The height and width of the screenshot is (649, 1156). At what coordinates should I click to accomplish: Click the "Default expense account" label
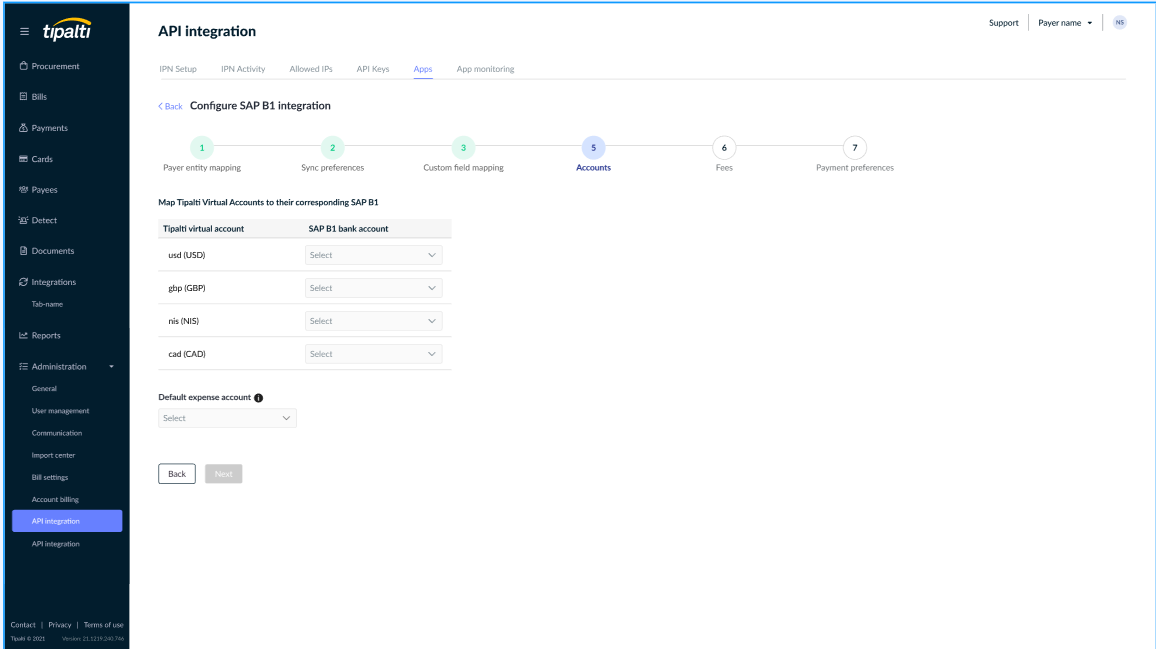[x=205, y=398]
